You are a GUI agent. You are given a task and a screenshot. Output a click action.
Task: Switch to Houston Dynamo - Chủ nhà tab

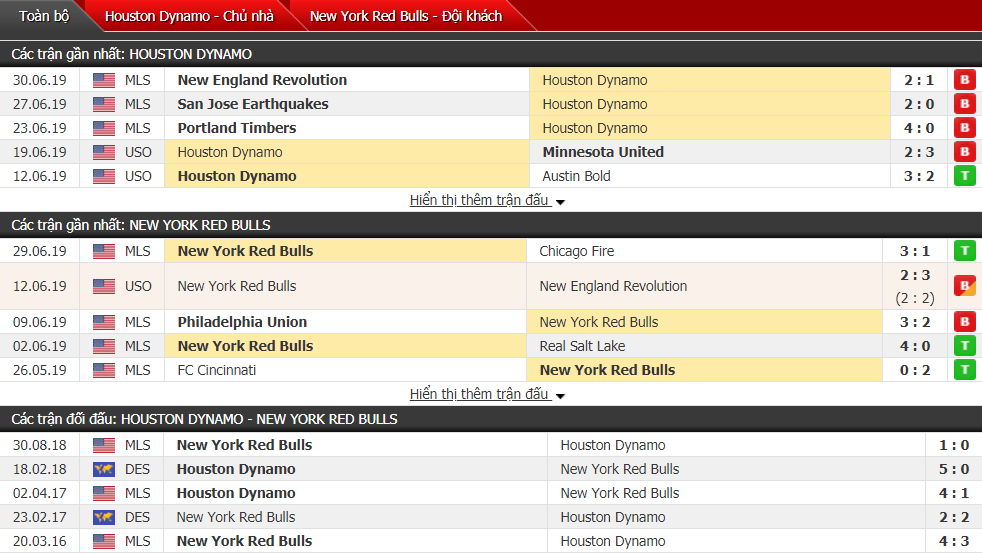[x=189, y=16]
